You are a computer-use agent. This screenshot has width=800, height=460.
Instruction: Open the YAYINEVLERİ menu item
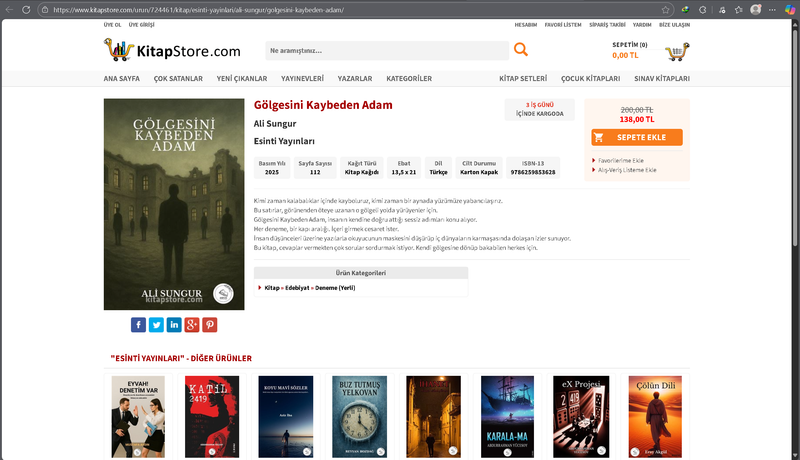coord(302,79)
